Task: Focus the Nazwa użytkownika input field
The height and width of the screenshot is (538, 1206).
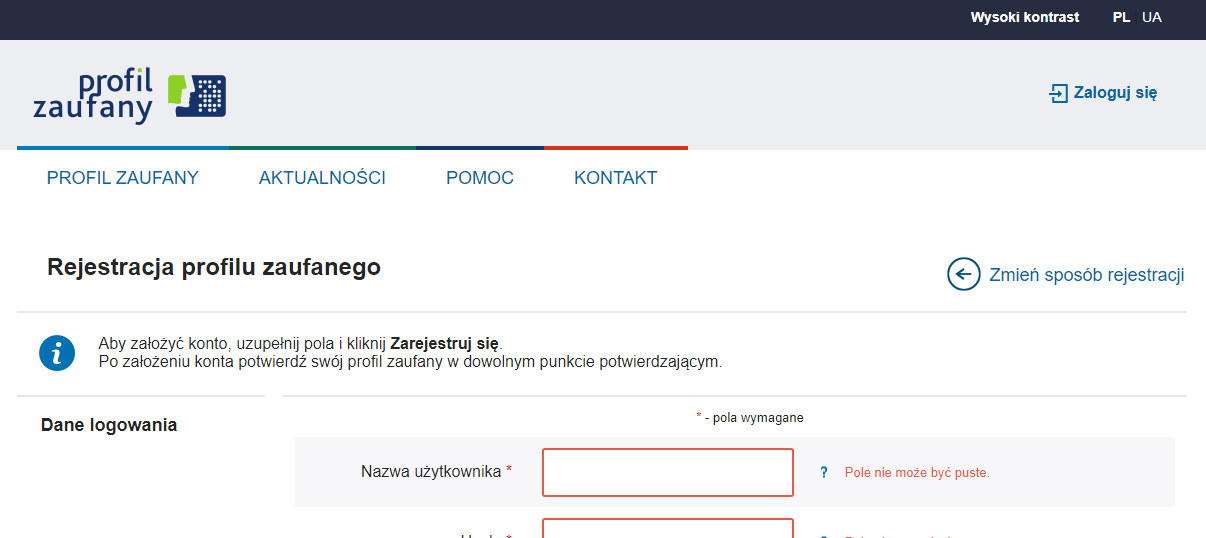Action: 667,472
